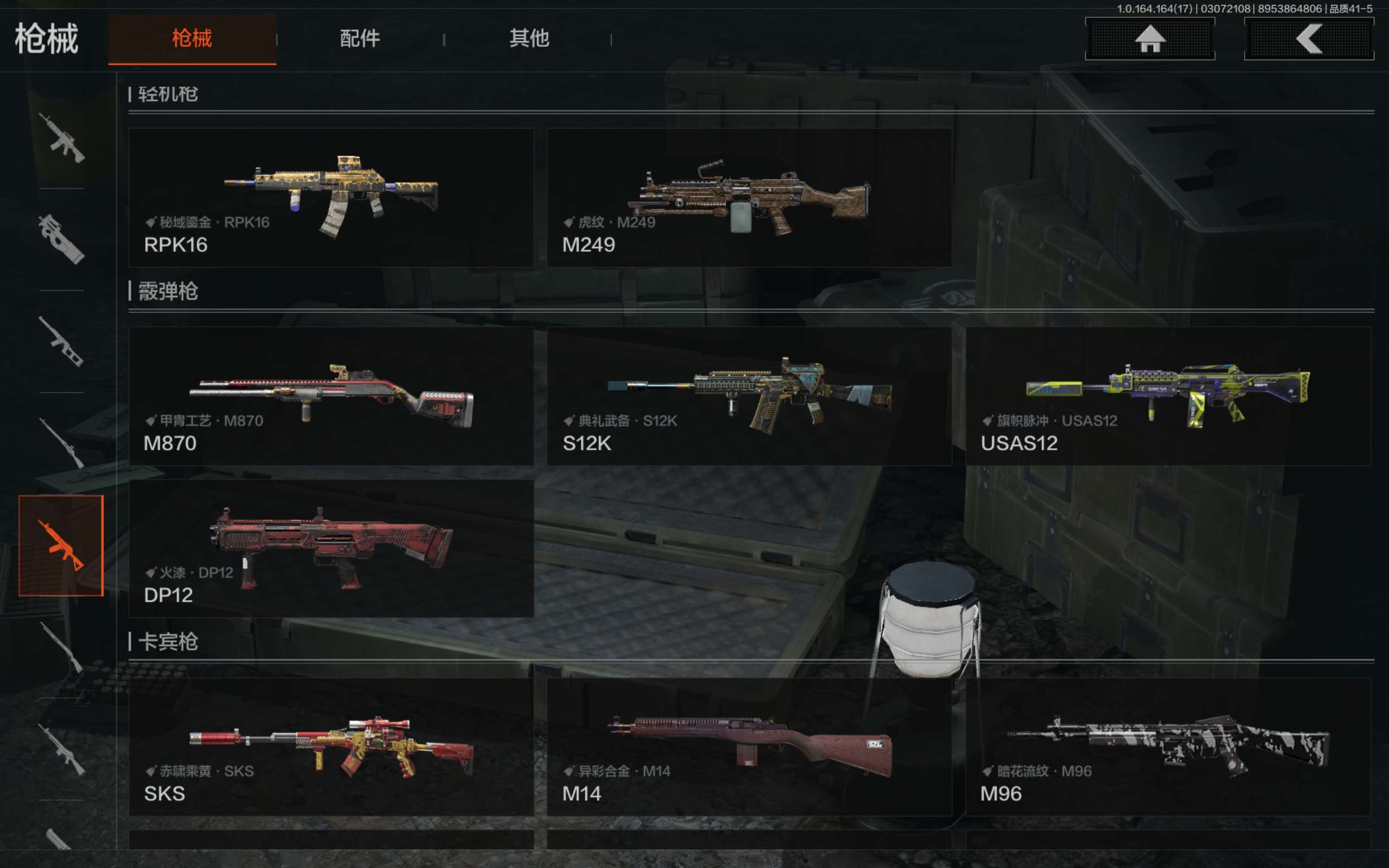The height and width of the screenshot is (868, 1389).
Task: Go back using the left arrow icon
Action: tap(1309, 39)
